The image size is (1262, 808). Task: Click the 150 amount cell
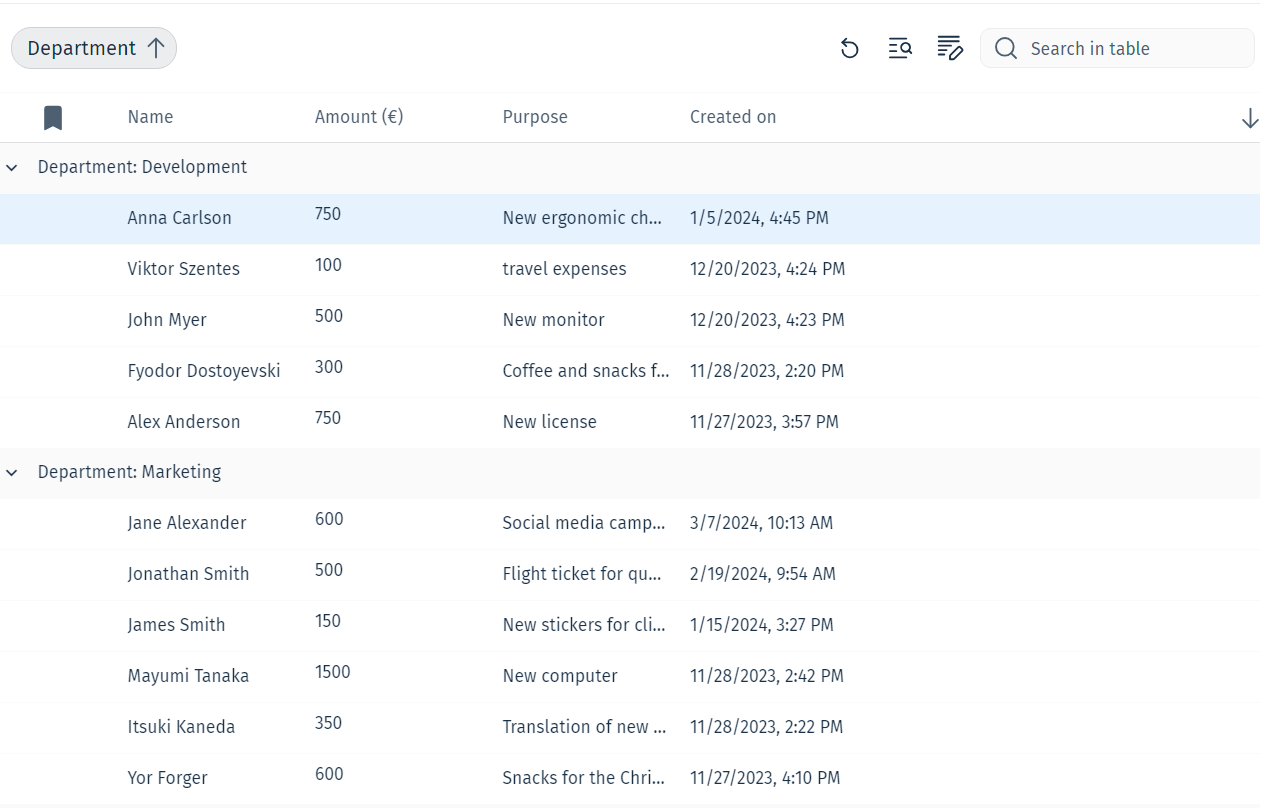point(328,621)
